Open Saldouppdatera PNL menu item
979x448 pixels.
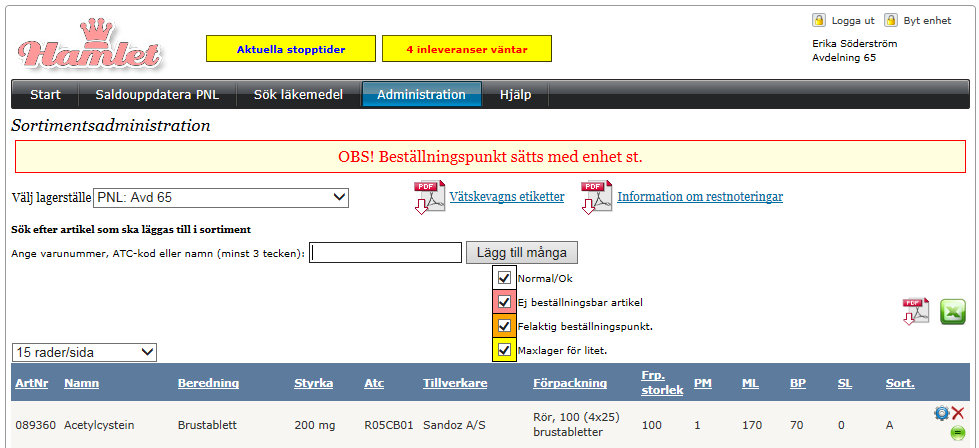[x=157, y=95]
